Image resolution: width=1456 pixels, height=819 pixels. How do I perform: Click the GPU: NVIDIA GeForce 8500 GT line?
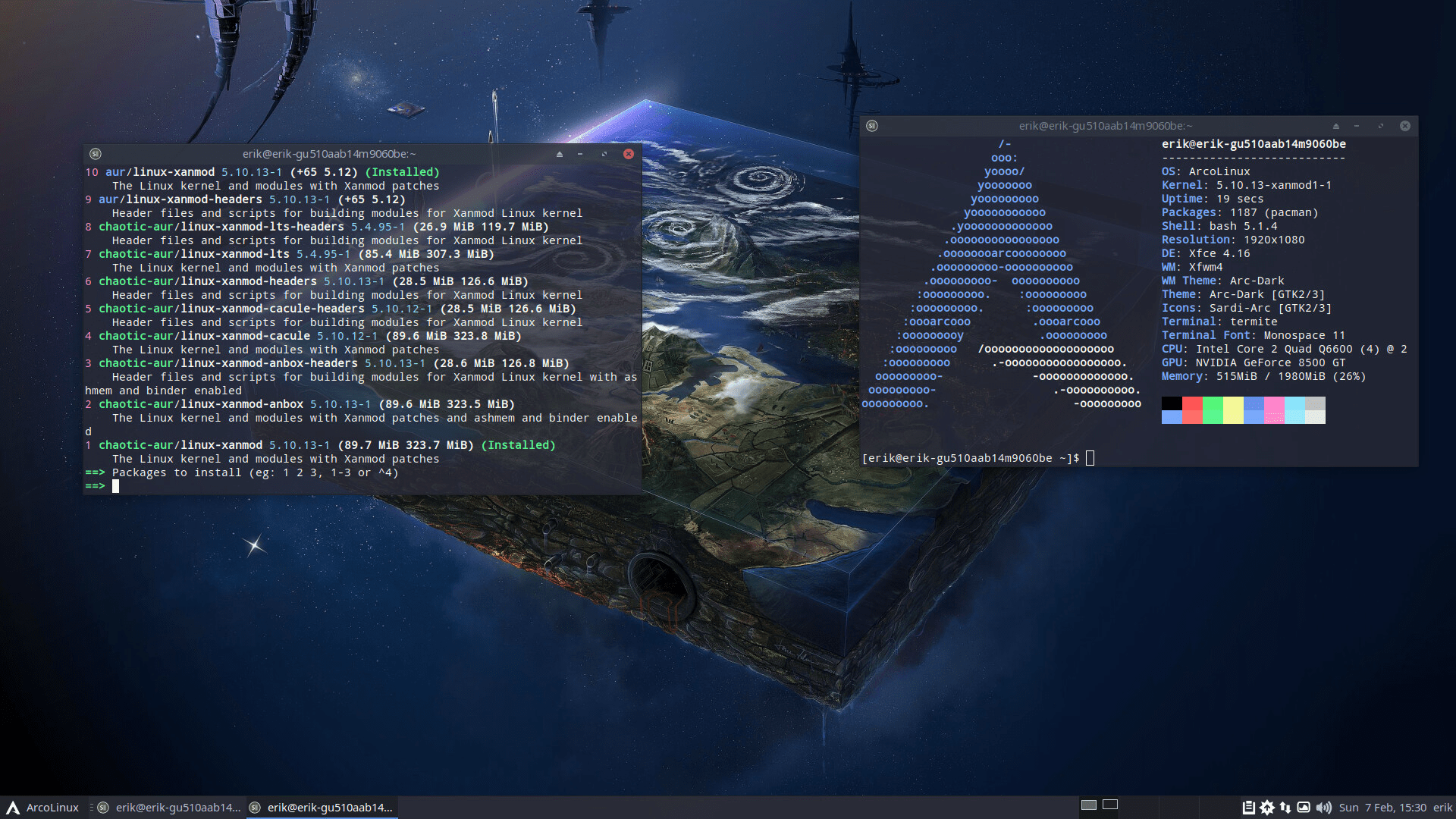click(1254, 362)
